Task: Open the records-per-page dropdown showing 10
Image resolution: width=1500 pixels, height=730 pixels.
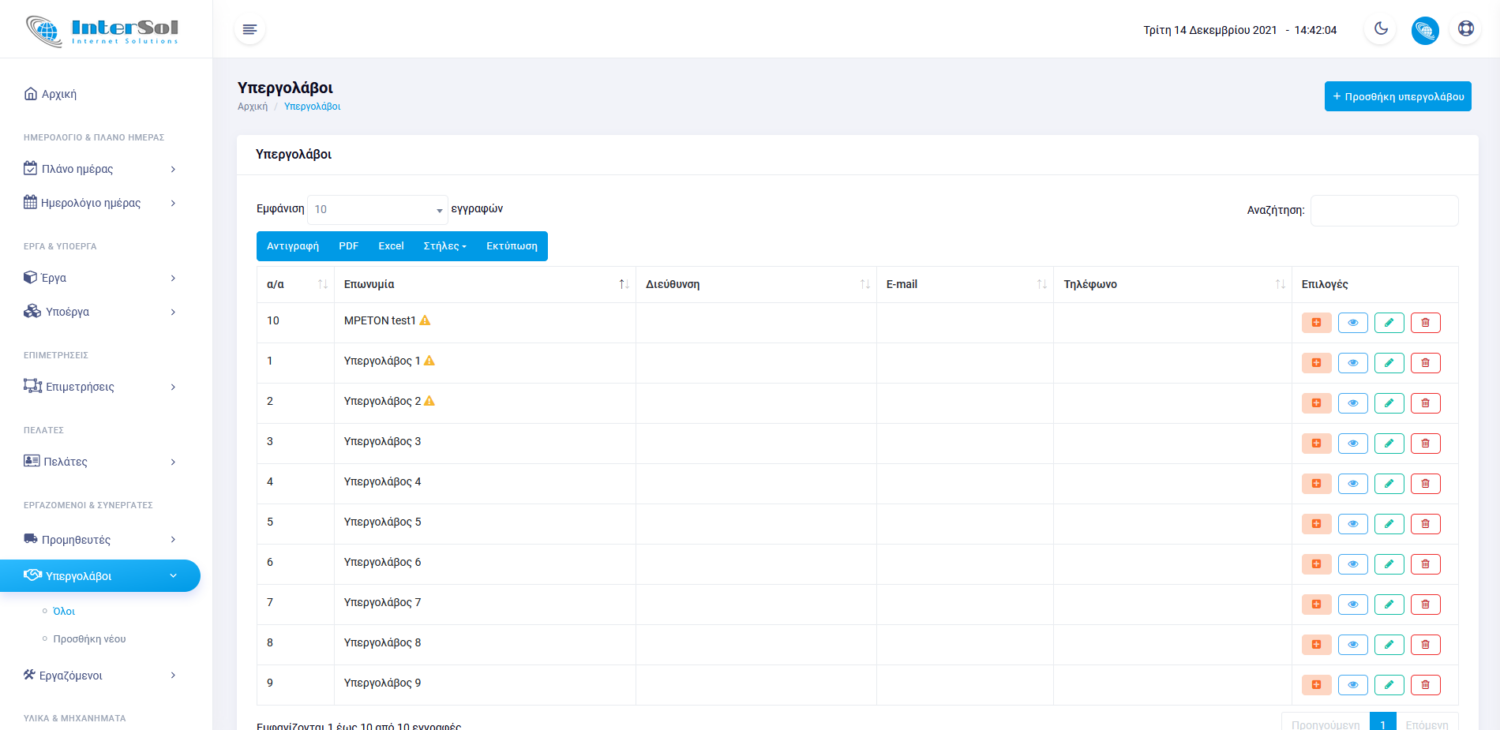Action: [x=377, y=210]
